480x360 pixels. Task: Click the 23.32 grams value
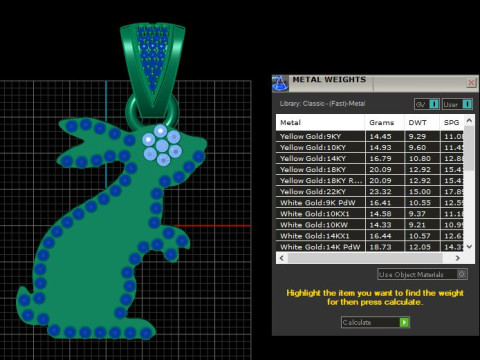pyautogui.click(x=380, y=191)
